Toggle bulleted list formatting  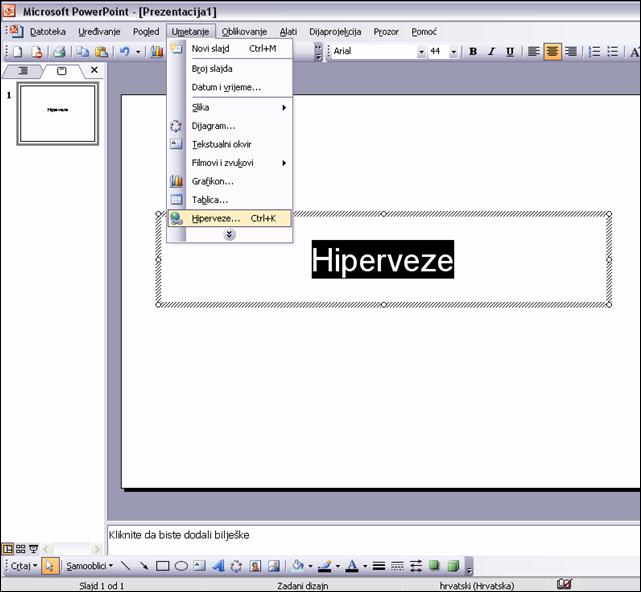612,52
